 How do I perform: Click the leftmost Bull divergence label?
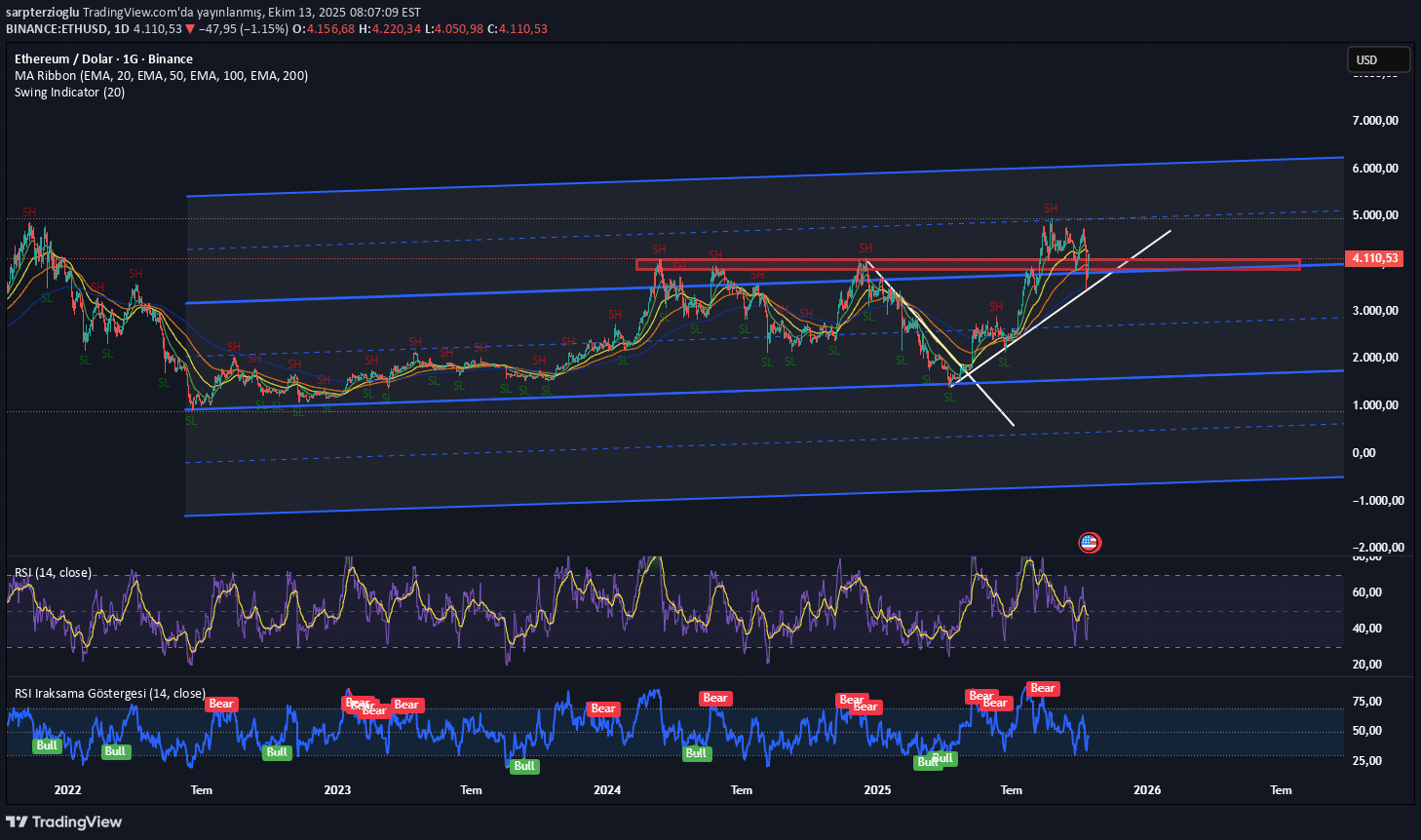click(47, 745)
